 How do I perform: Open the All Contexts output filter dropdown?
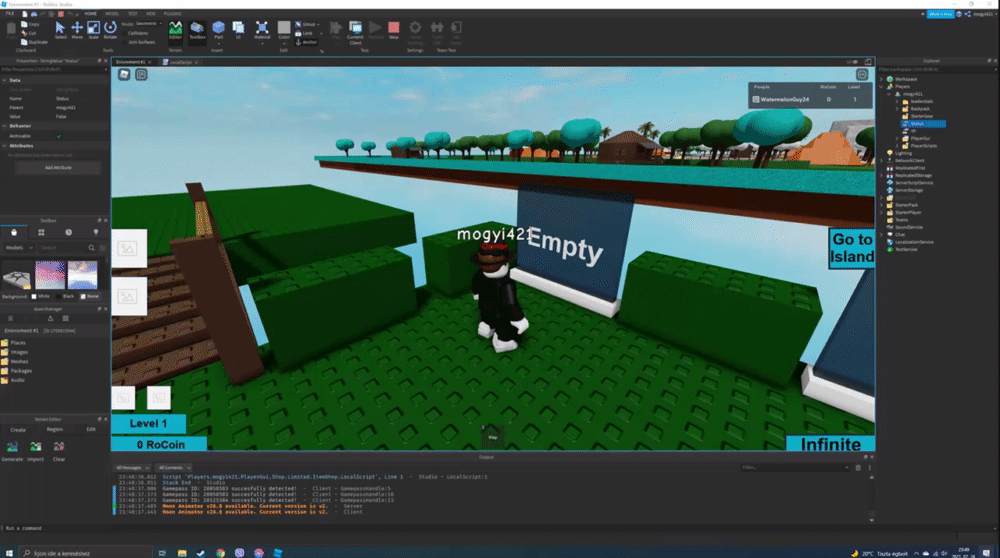click(173, 467)
